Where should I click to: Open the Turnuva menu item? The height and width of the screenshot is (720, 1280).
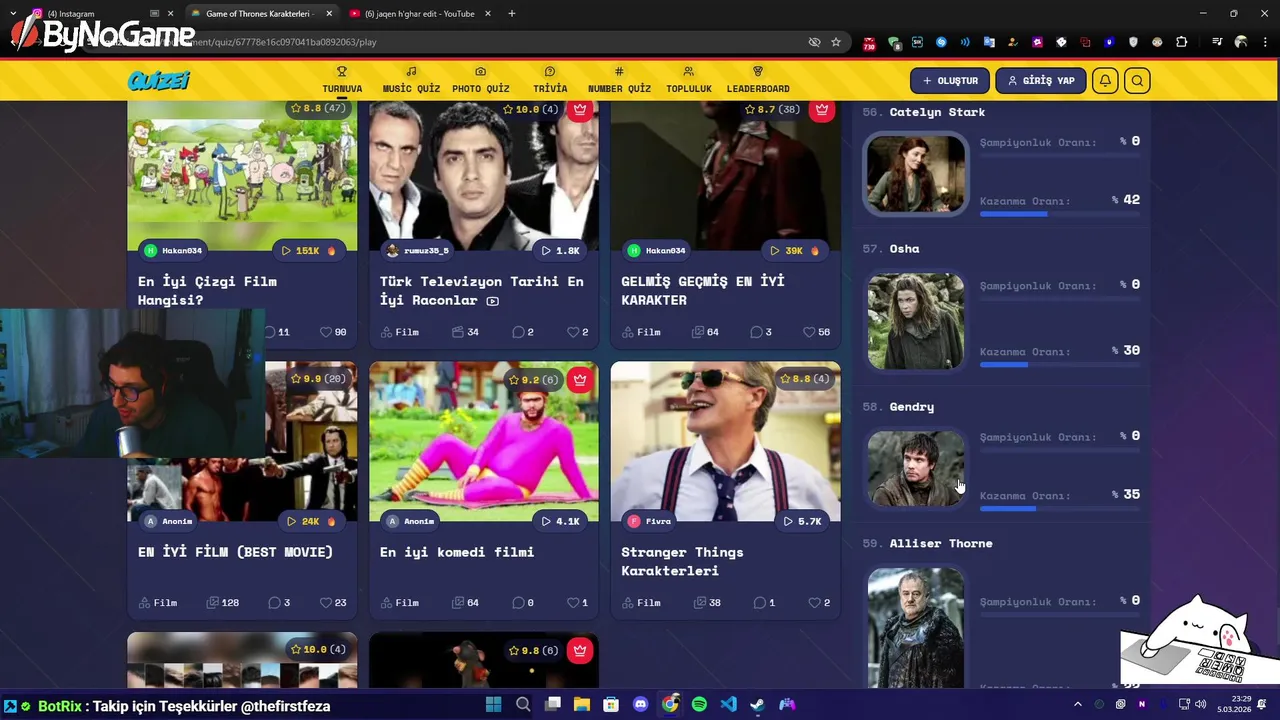coord(342,80)
